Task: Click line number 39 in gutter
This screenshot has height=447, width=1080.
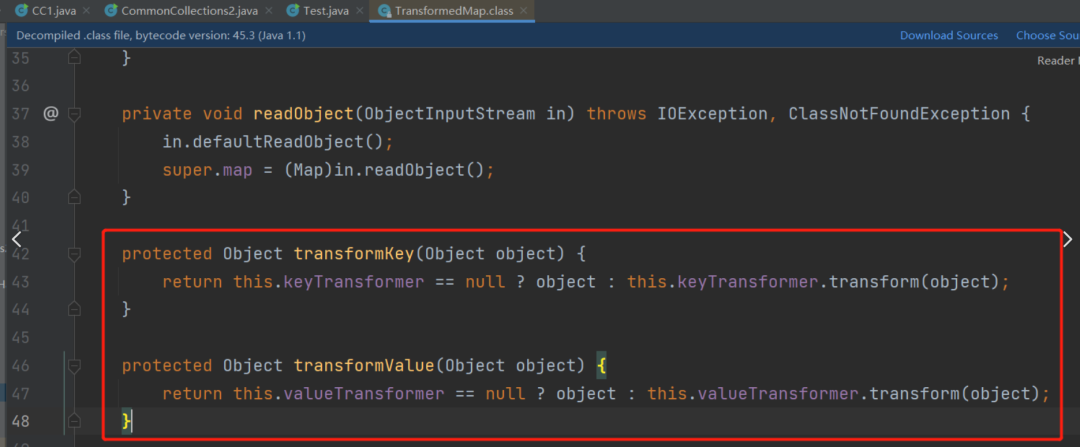Action: coord(21,170)
